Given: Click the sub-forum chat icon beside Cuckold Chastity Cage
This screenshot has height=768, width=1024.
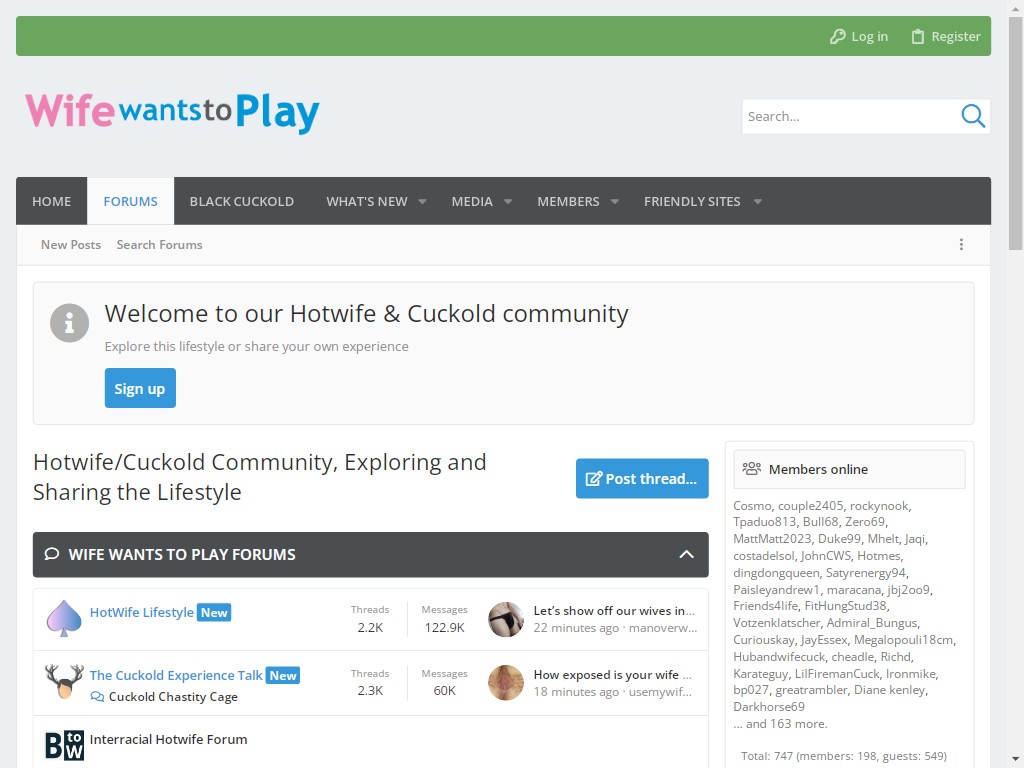Looking at the screenshot, I should click(97, 697).
